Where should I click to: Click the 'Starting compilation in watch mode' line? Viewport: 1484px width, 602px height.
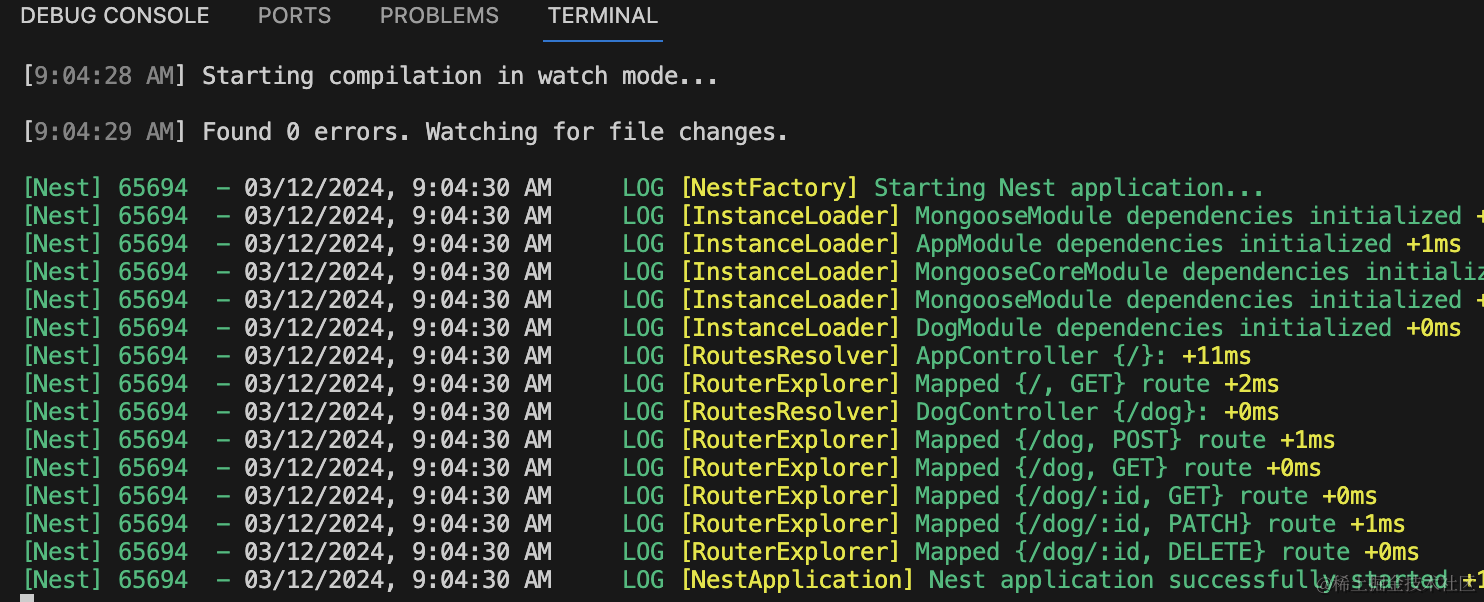(x=459, y=76)
